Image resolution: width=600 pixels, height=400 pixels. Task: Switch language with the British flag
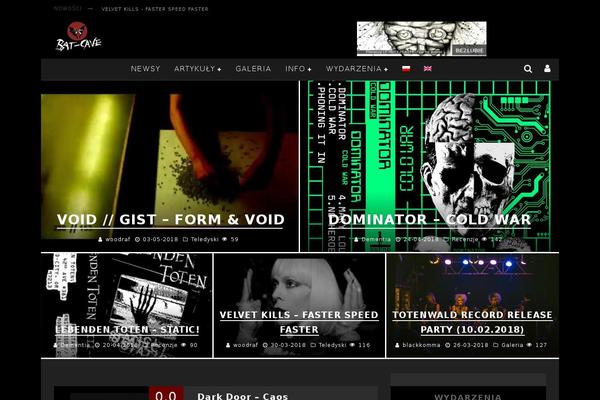[x=427, y=69]
